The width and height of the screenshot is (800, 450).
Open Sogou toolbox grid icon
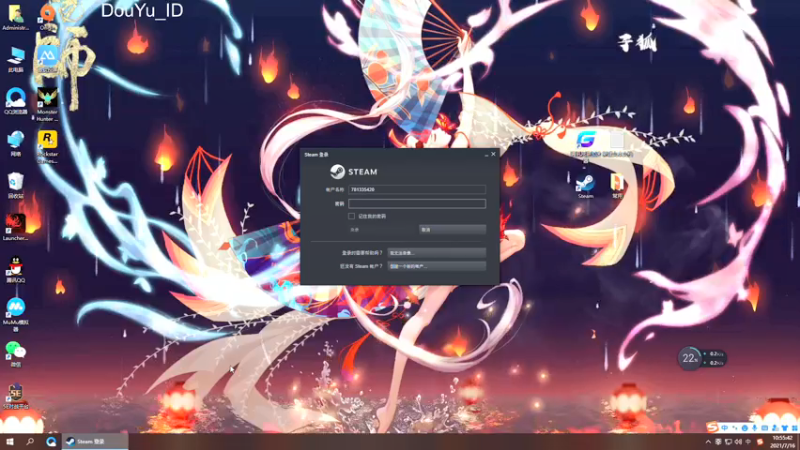[794, 428]
